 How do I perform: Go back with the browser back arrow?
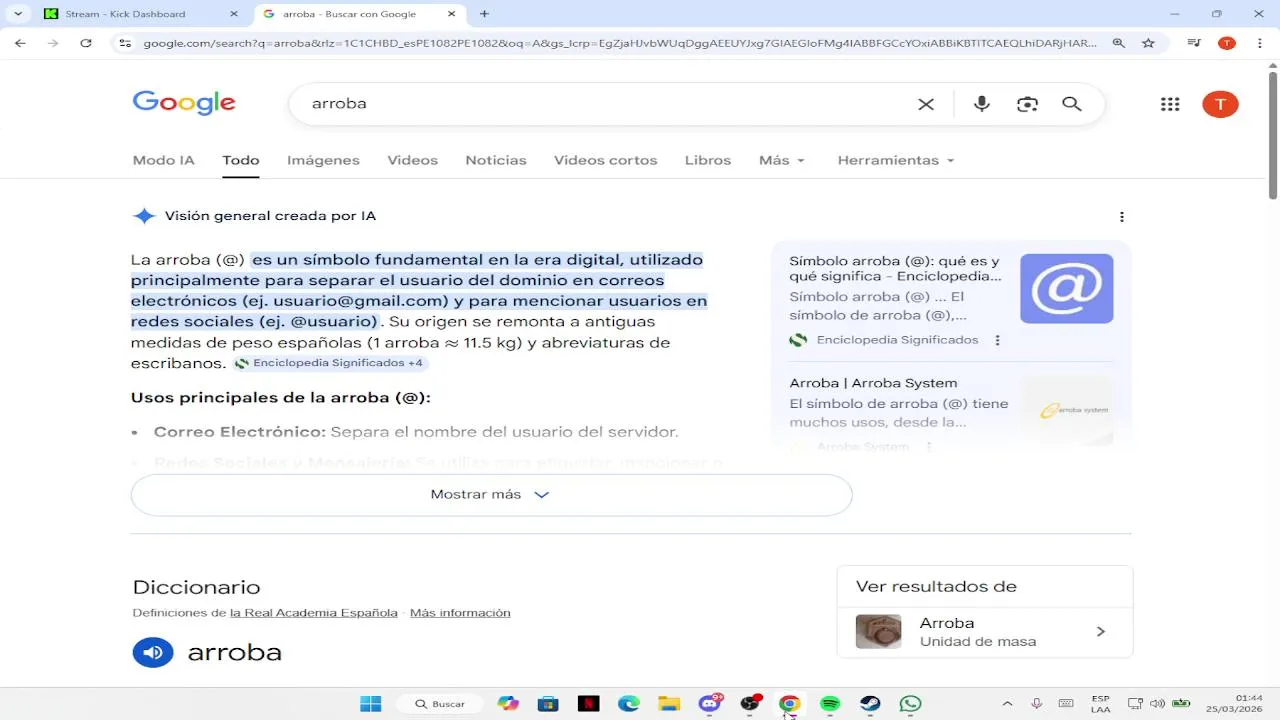21,43
